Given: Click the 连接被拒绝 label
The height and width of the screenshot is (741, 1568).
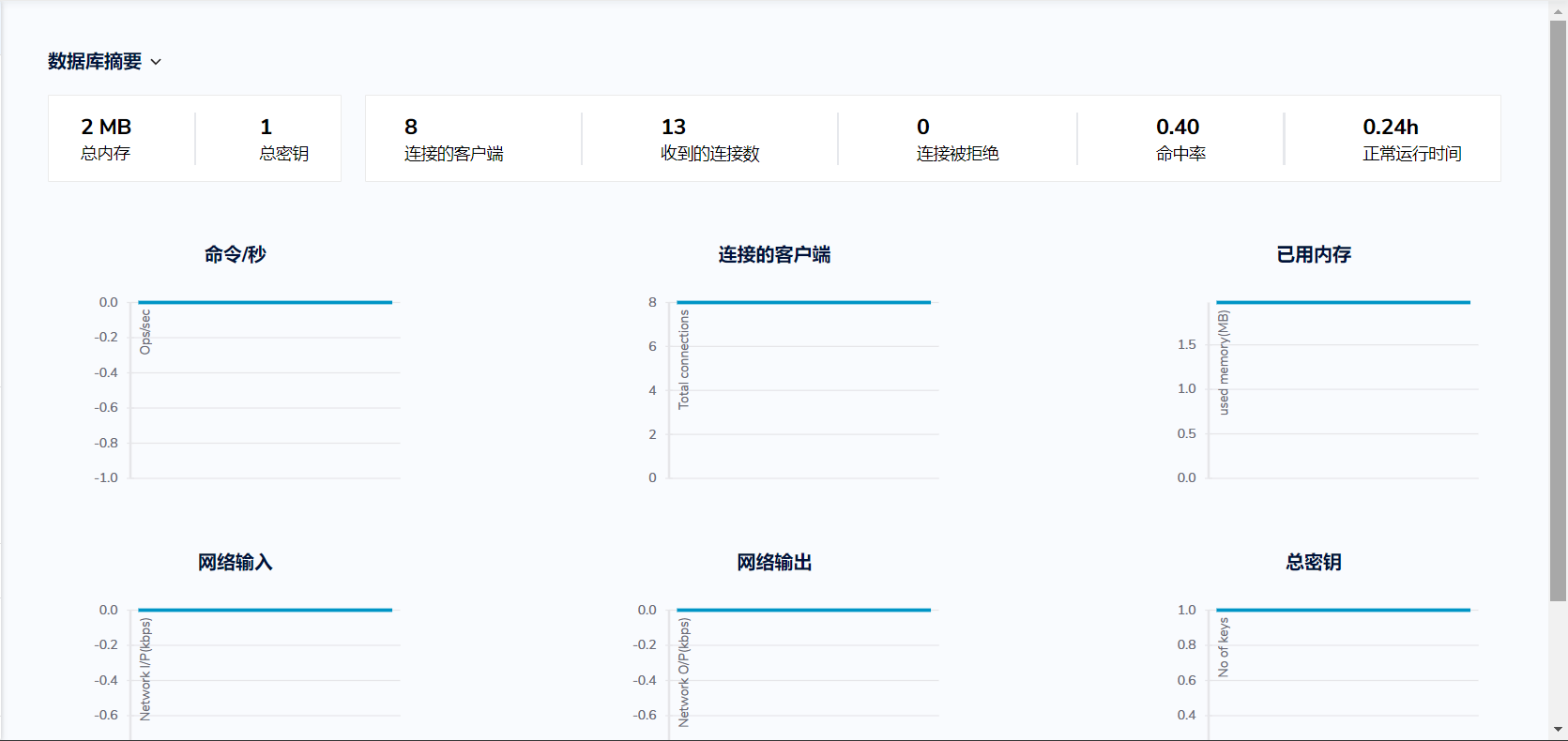Looking at the screenshot, I should click(958, 153).
